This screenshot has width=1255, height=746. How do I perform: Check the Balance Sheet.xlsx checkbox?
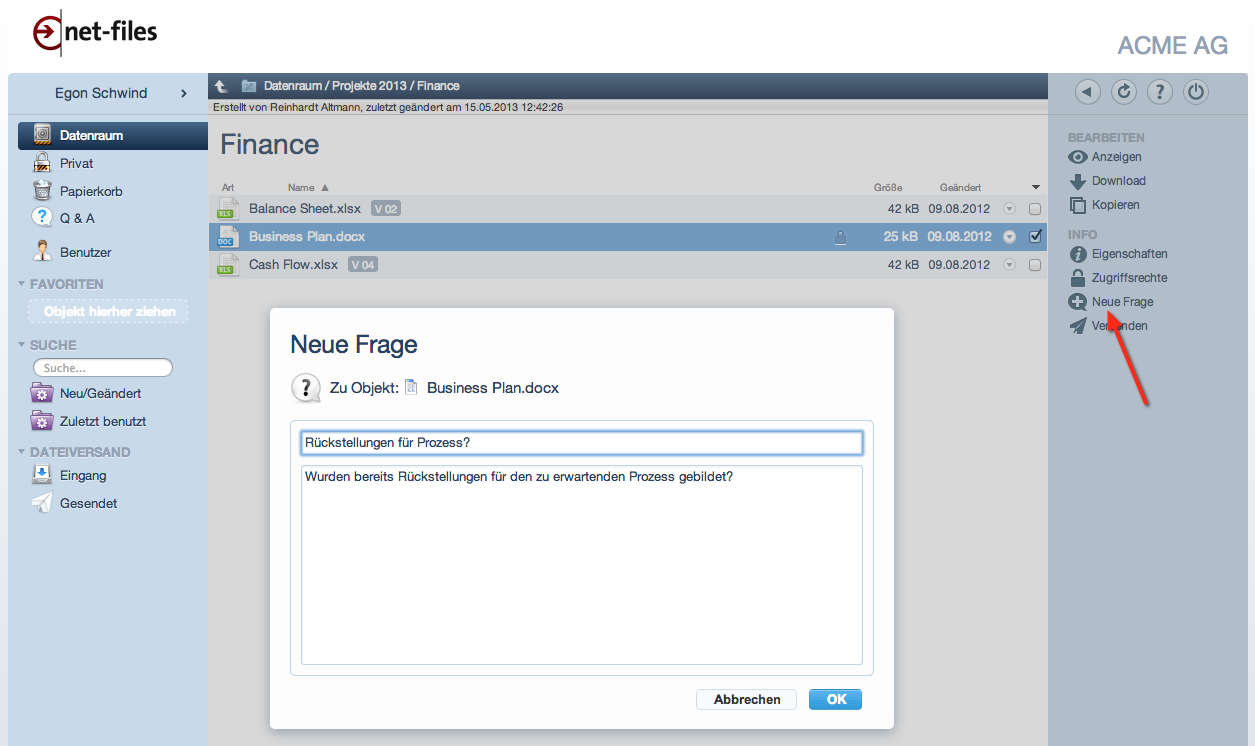1035,209
